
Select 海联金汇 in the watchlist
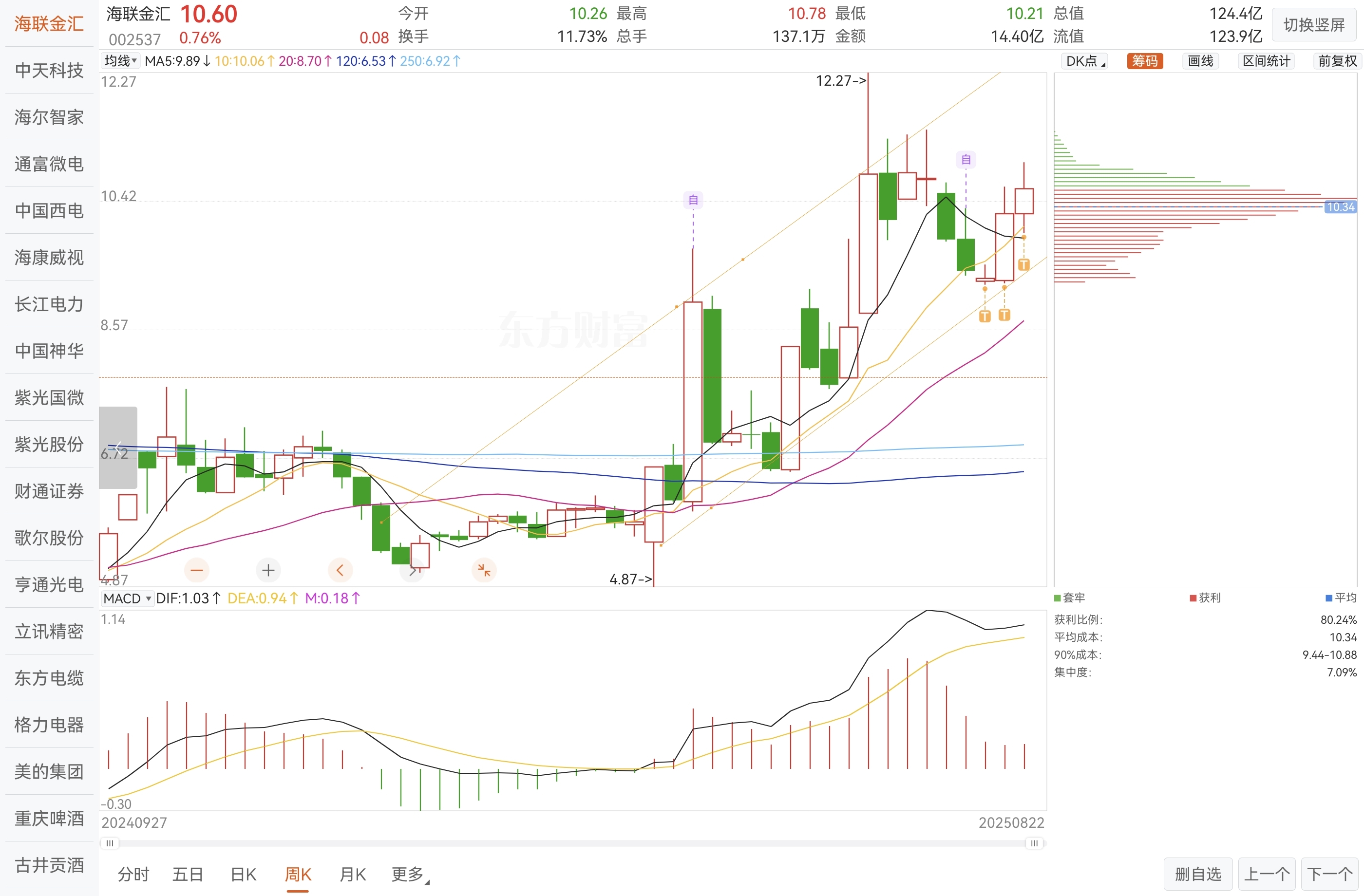pos(49,23)
